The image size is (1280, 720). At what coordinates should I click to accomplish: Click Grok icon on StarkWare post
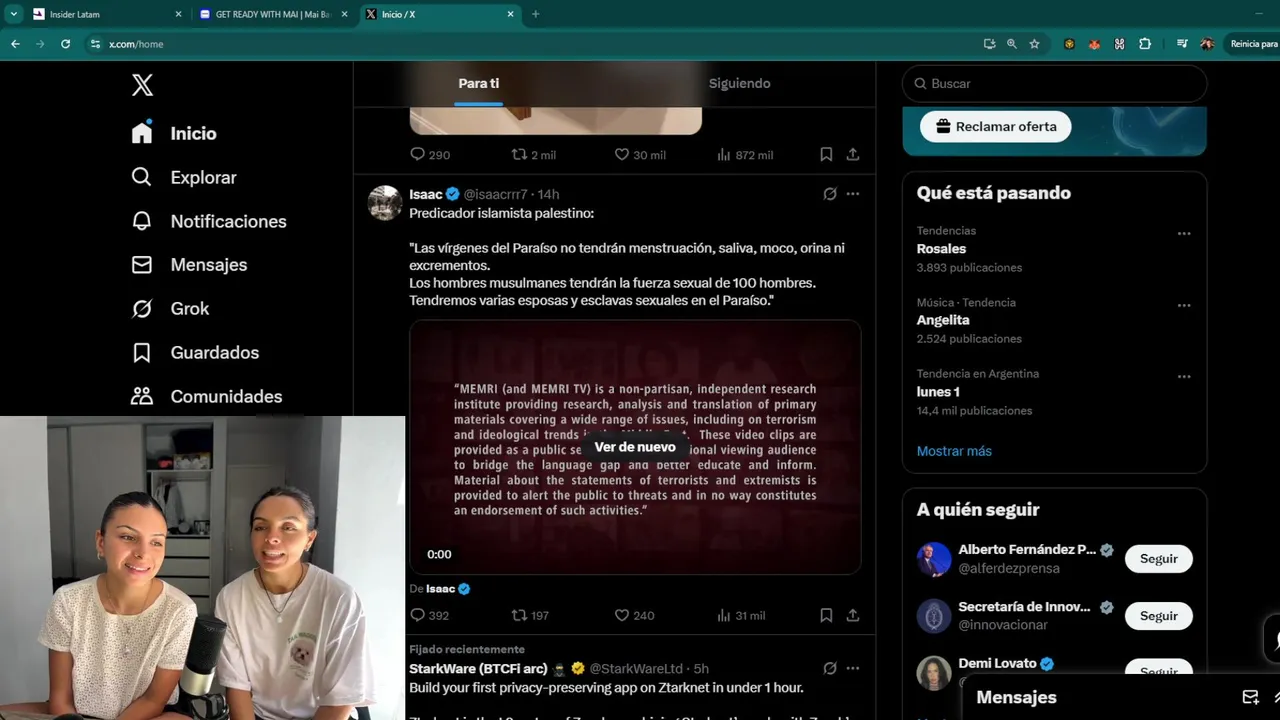(x=830, y=668)
